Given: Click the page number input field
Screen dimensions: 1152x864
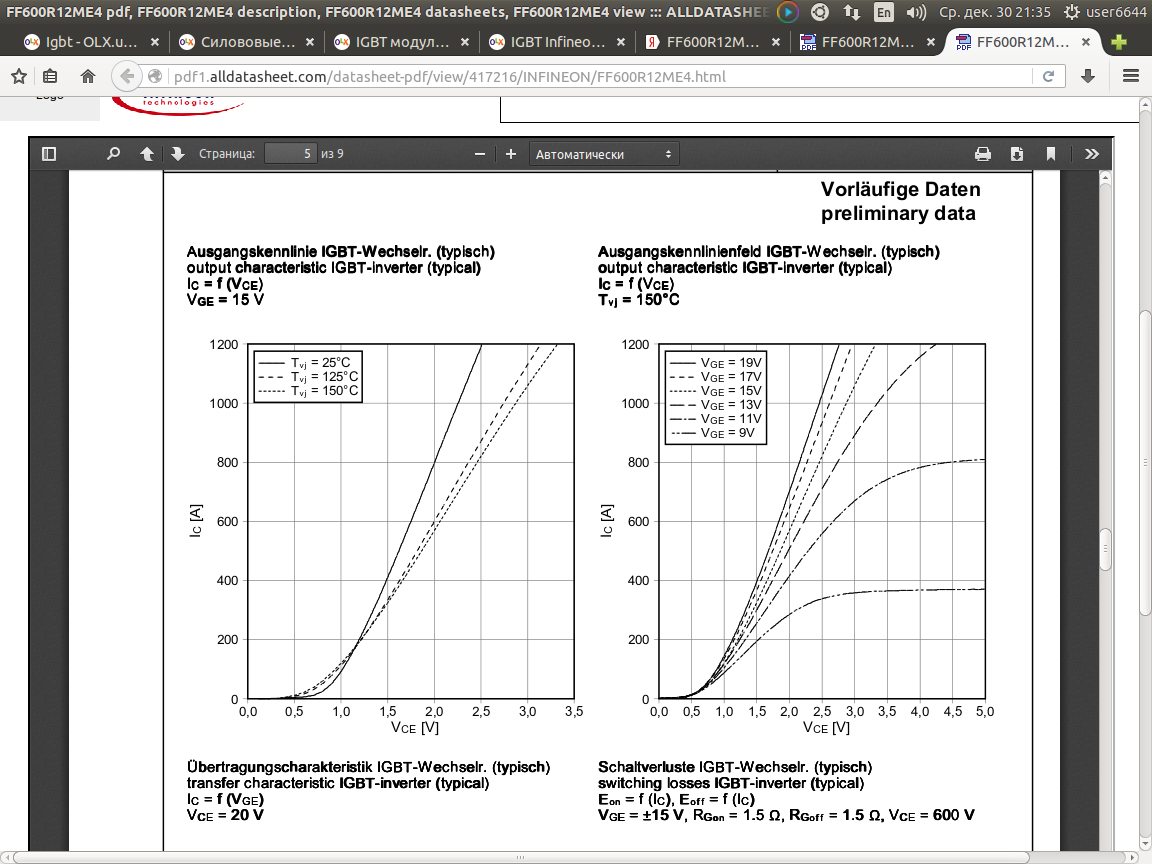Looking at the screenshot, I should tap(290, 154).
